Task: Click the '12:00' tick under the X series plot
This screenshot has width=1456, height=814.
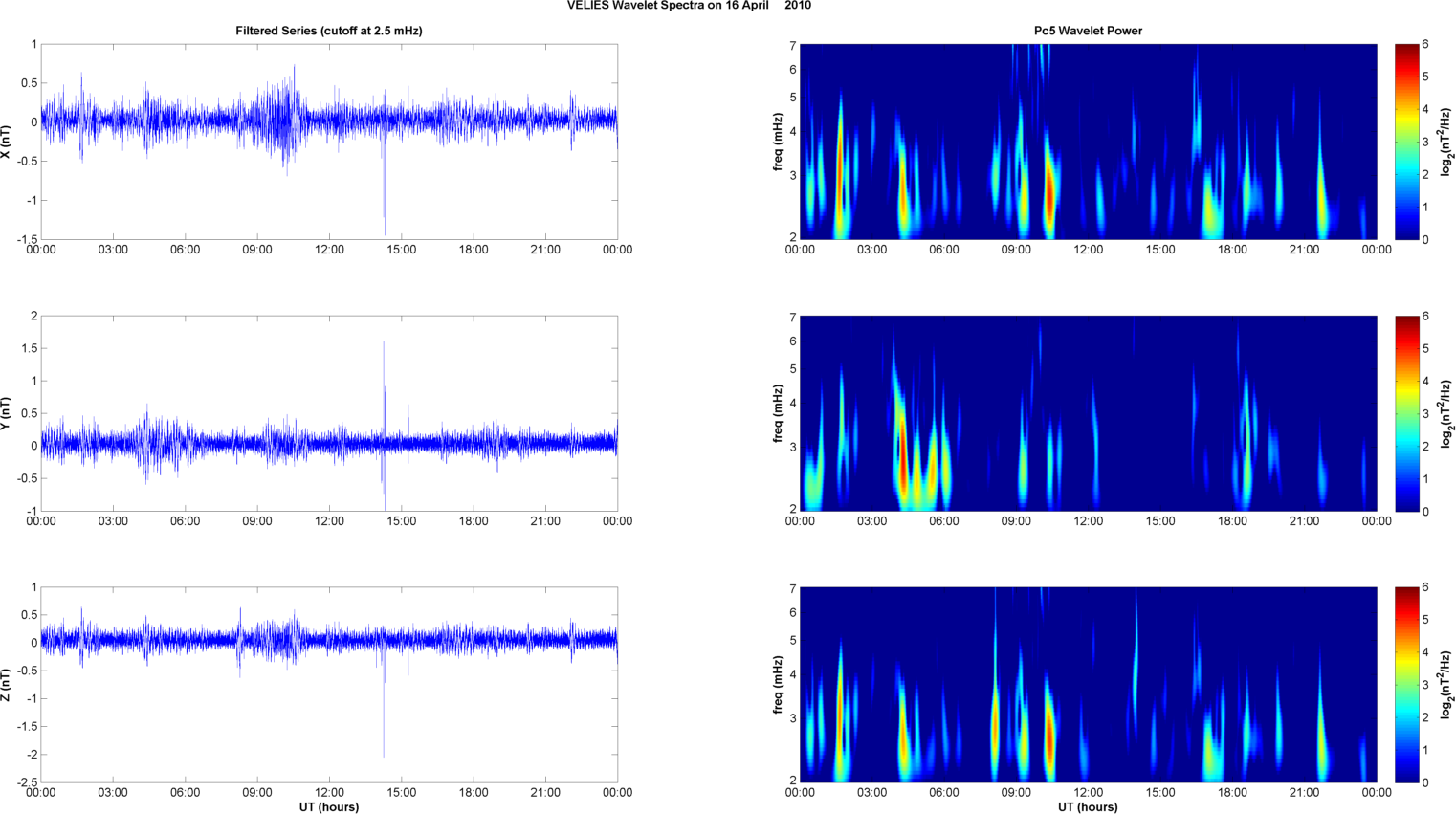Action: pos(329,250)
